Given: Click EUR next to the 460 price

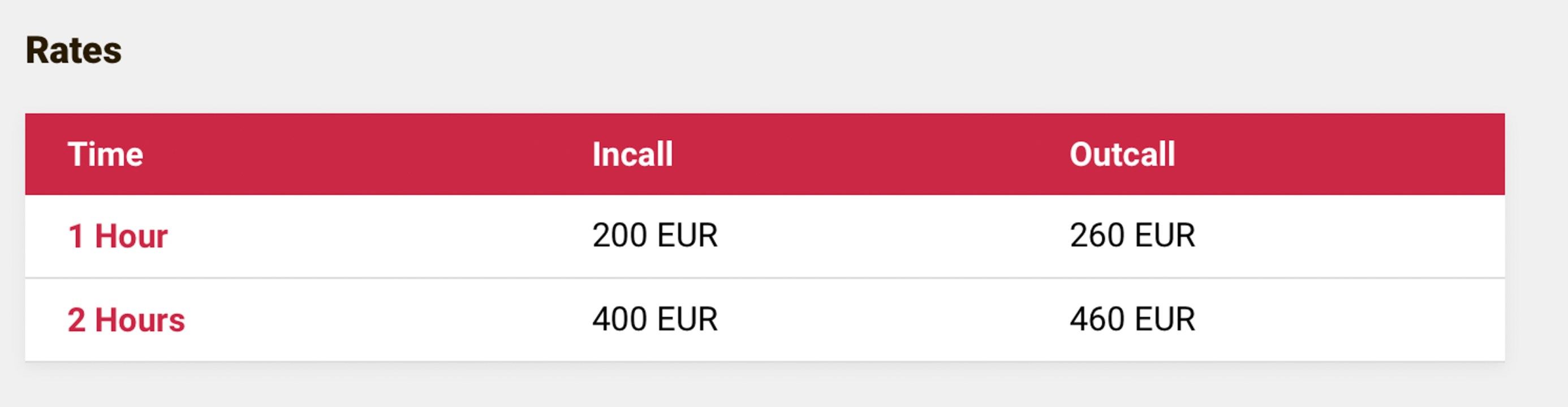Looking at the screenshot, I should click(1165, 319).
